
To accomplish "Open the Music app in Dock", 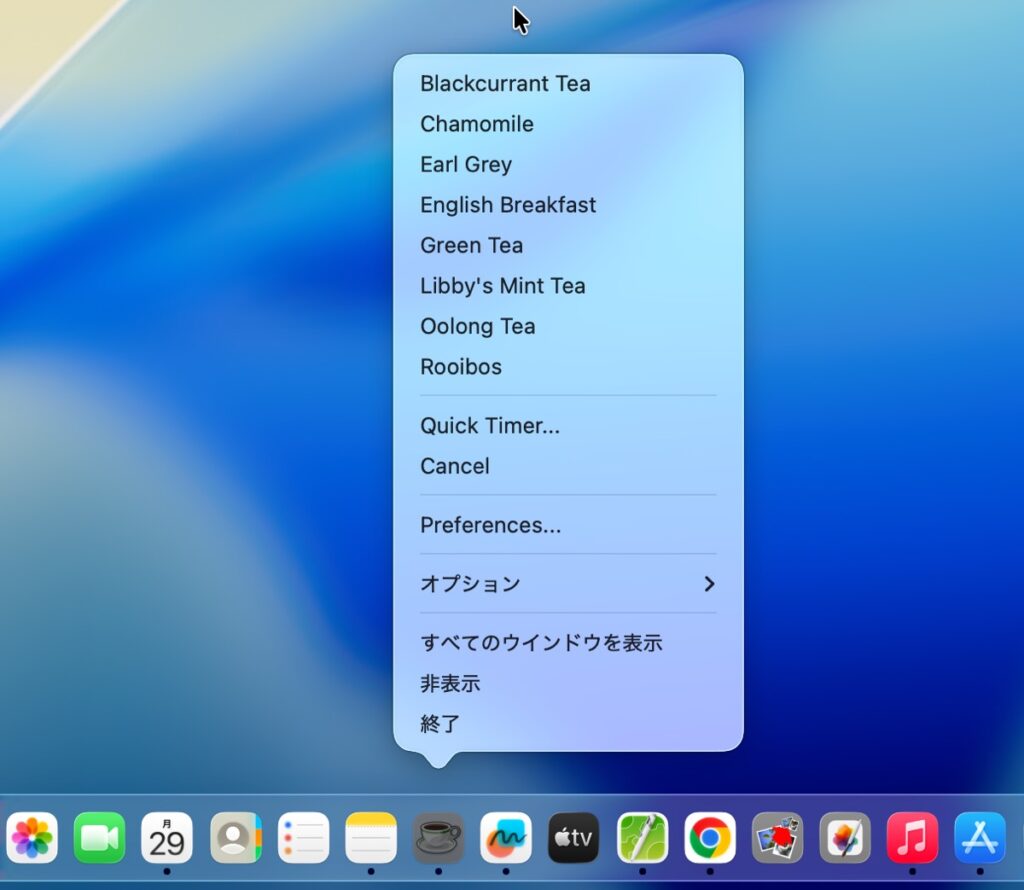I will [x=912, y=838].
